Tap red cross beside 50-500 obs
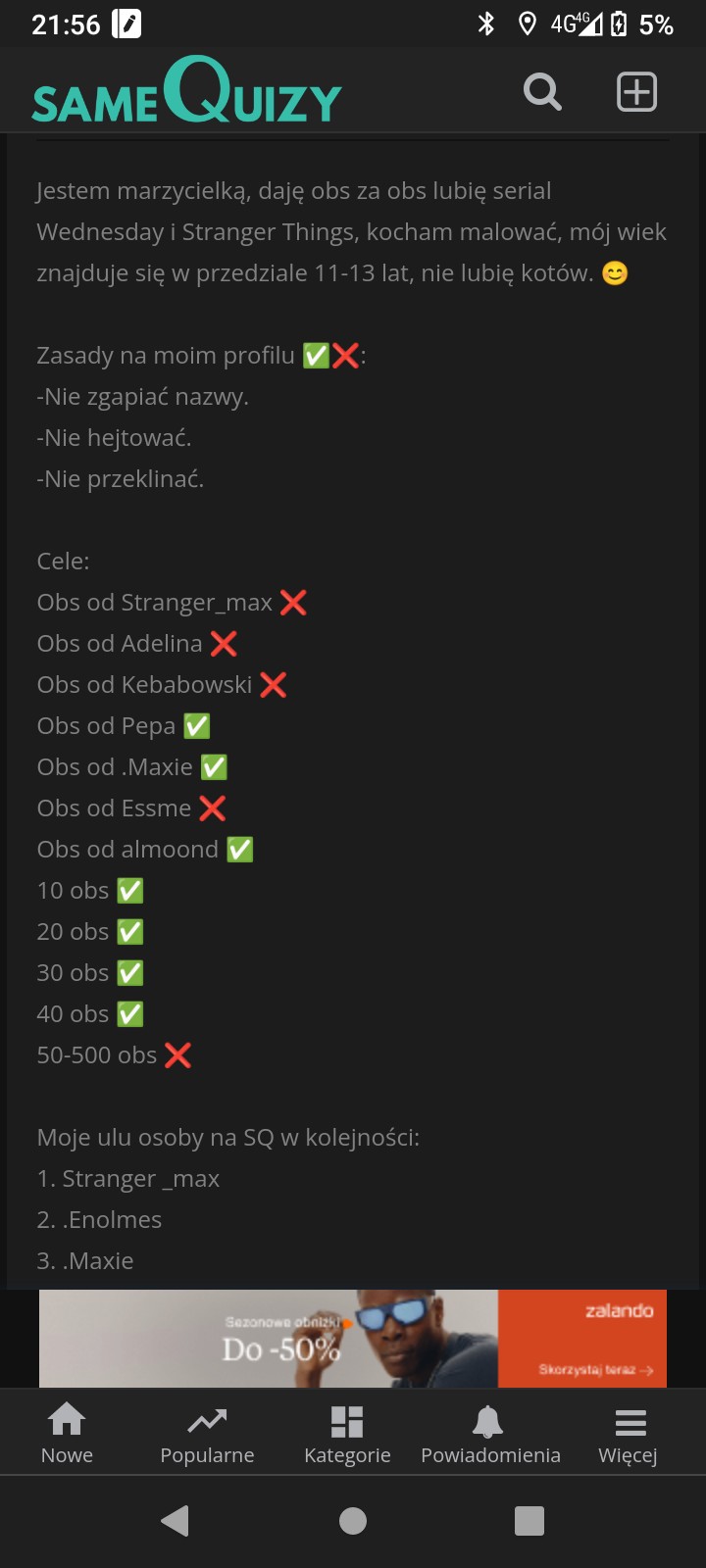This screenshot has width=706, height=1568. coord(177,1055)
